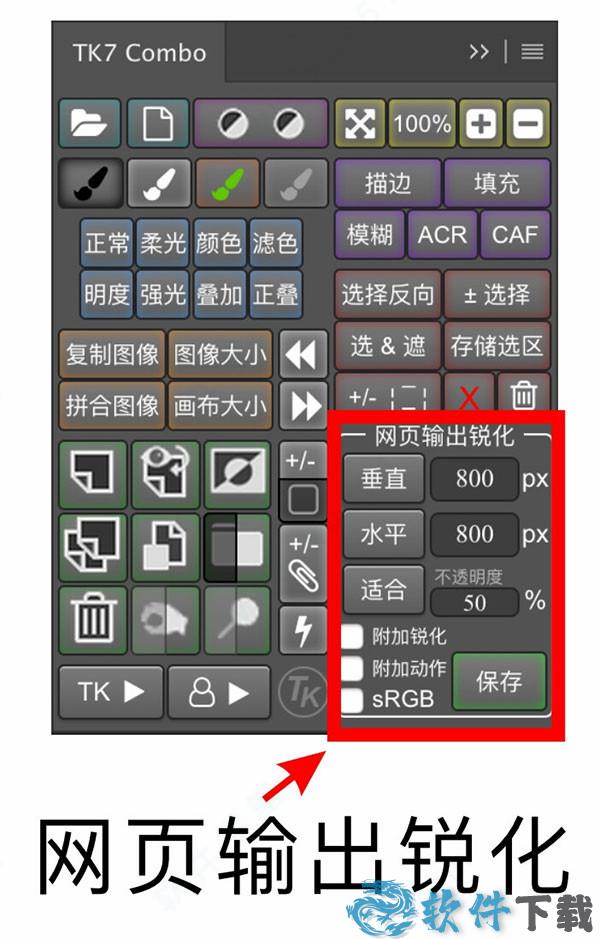The image size is (600, 939).
Task: Select the TK7 Combo tab
Action: click(x=140, y=53)
